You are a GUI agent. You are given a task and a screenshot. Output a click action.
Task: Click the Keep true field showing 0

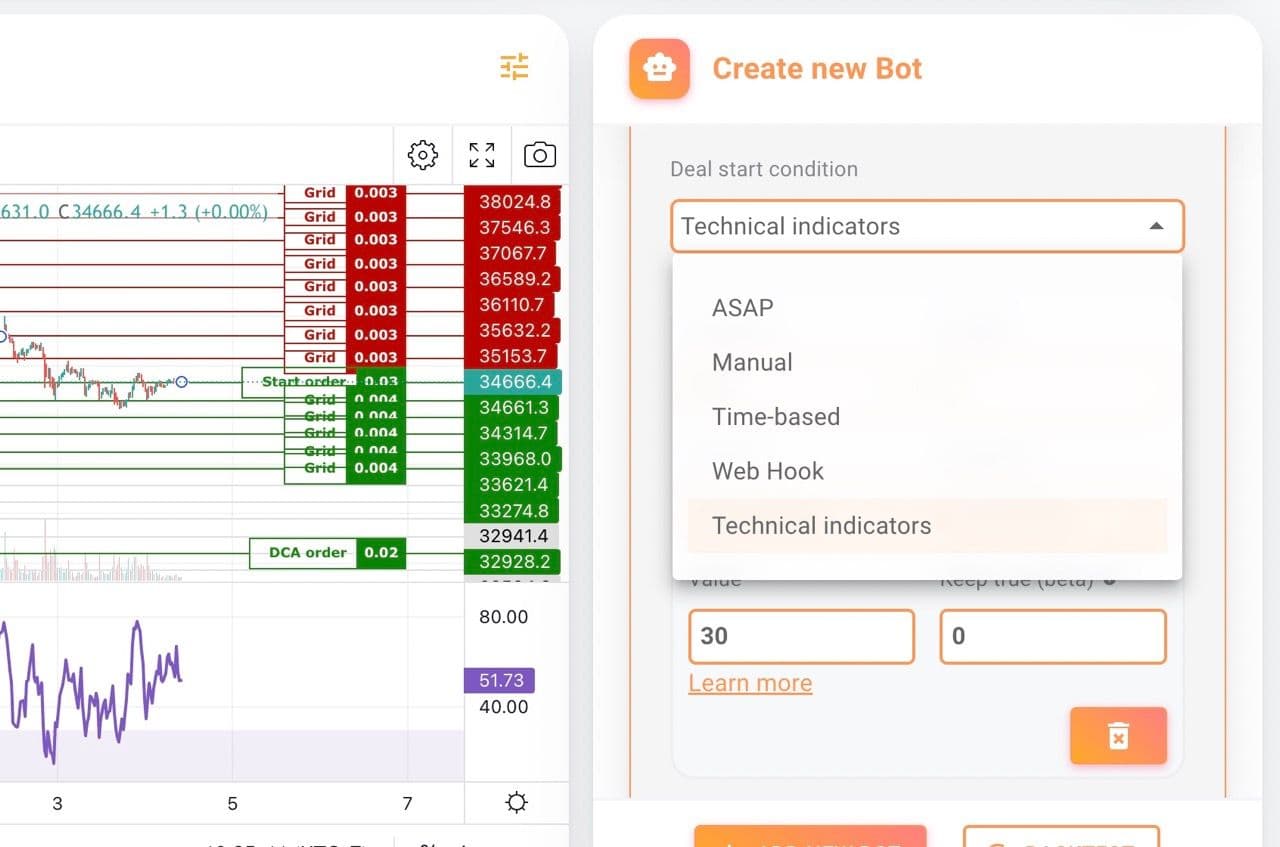point(1052,636)
